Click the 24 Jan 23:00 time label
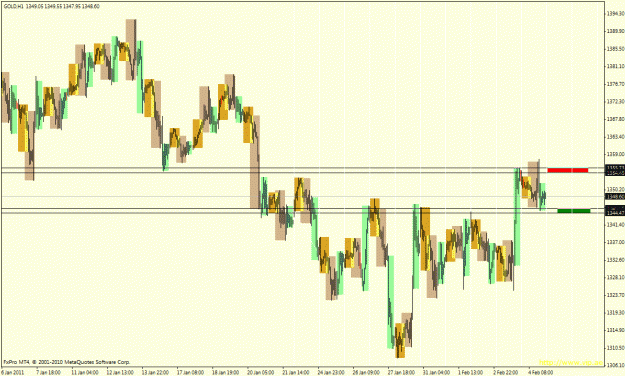 [331, 372]
